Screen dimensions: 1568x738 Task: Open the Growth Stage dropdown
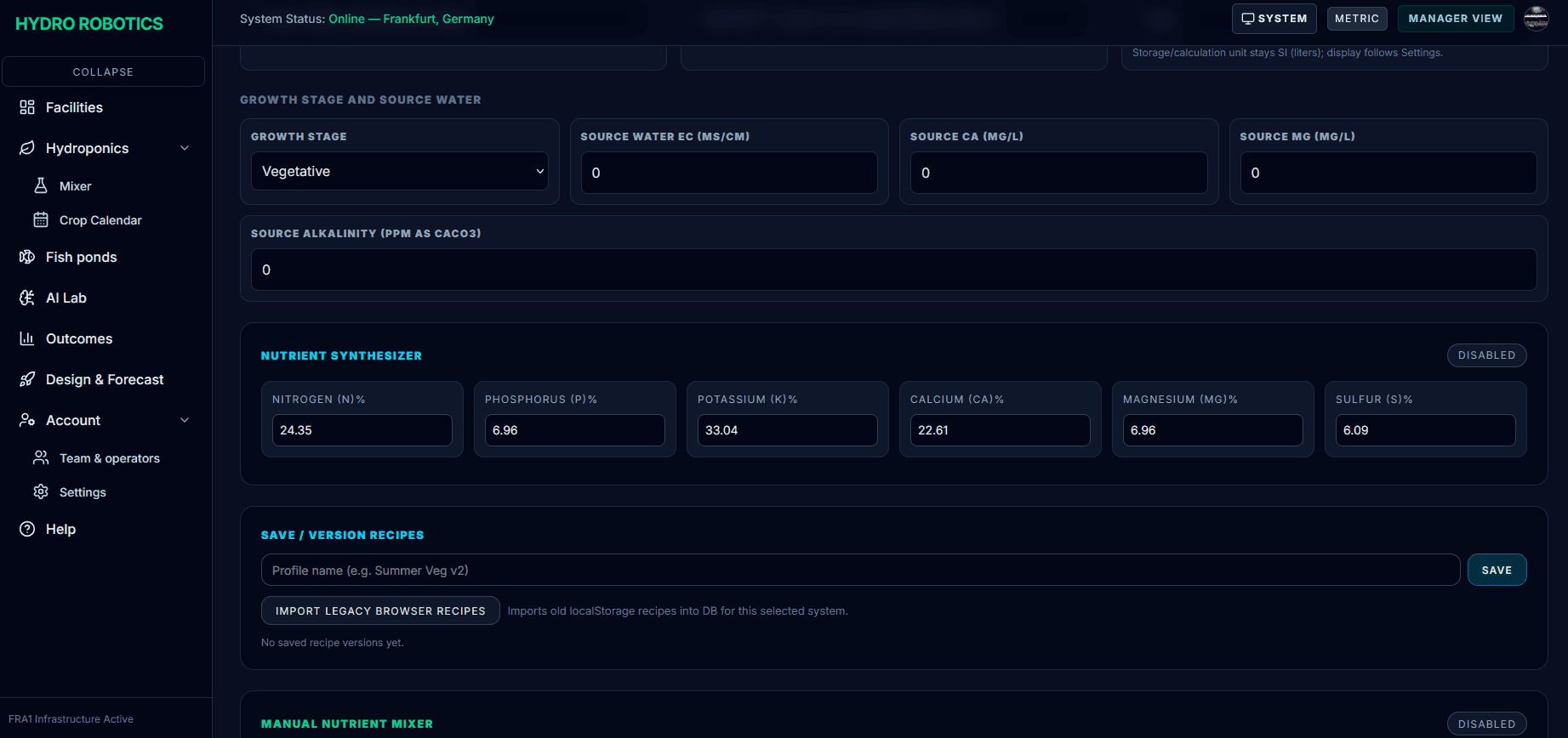400,171
